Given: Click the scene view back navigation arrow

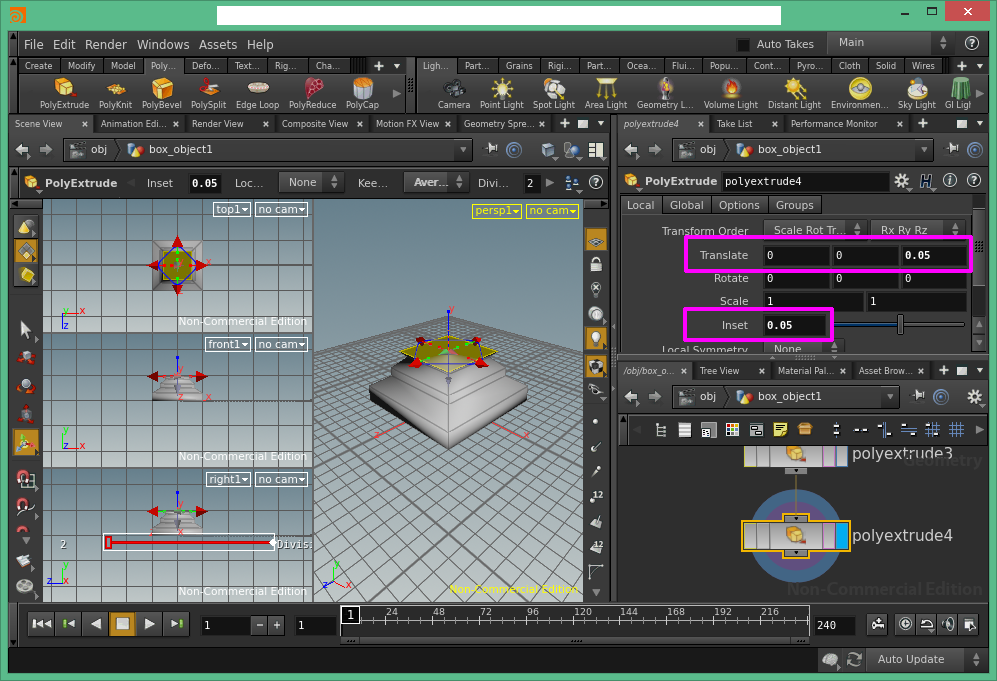Looking at the screenshot, I should tap(22, 149).
